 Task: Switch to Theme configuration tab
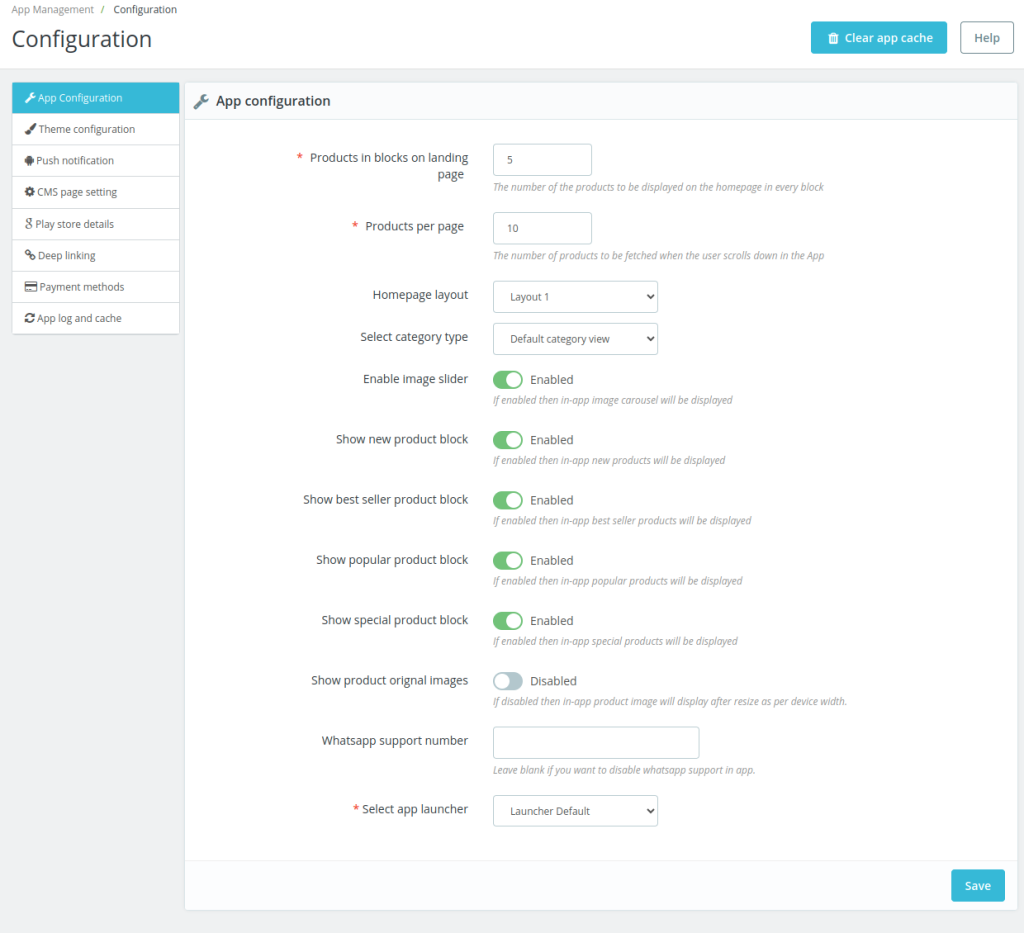(95, 129)
